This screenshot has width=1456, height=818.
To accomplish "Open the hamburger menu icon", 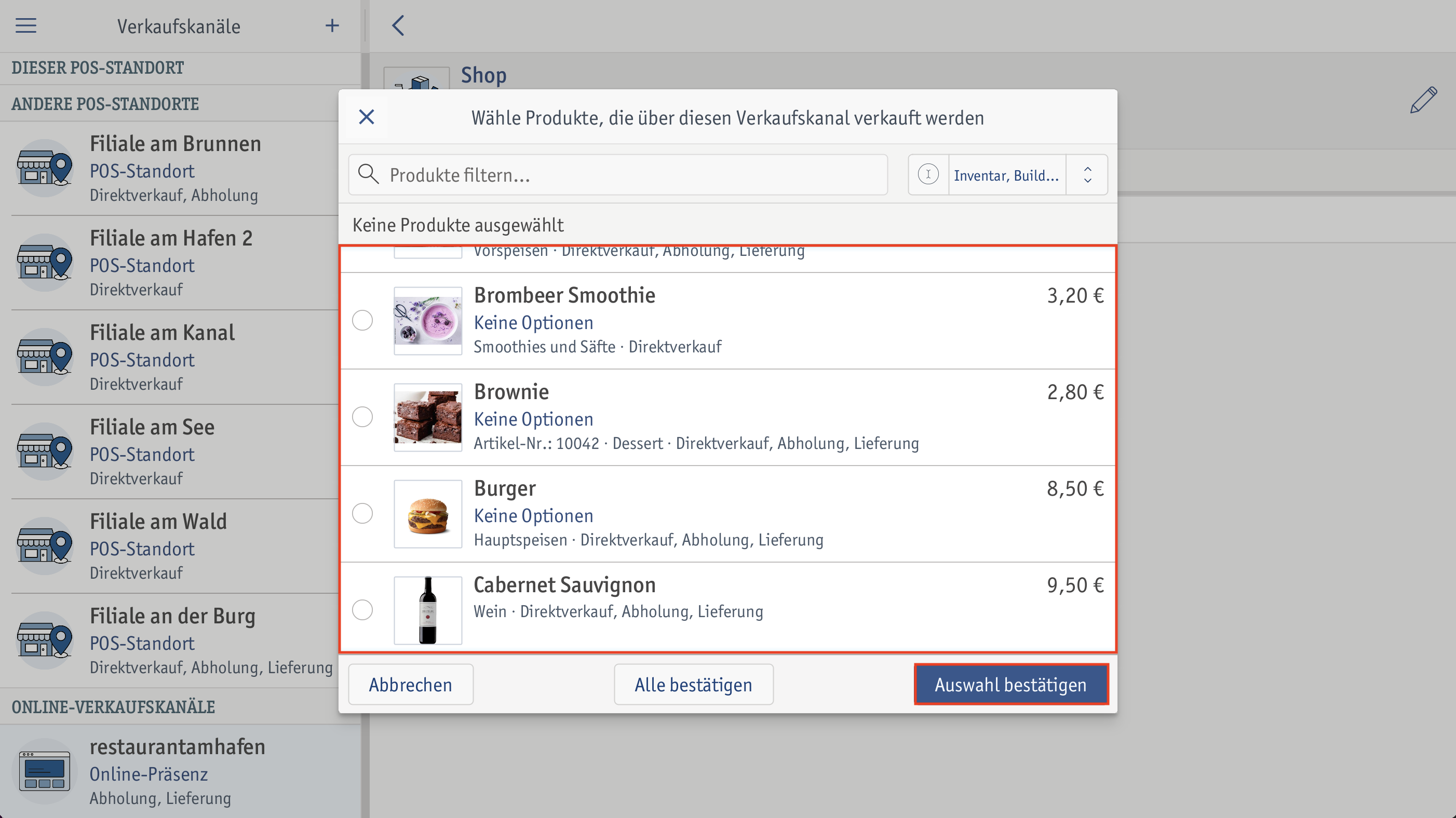I will [26, 25].
